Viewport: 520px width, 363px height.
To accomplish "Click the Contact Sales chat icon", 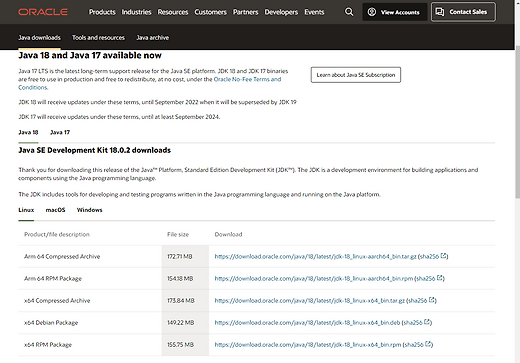I will tap(440, 12).
